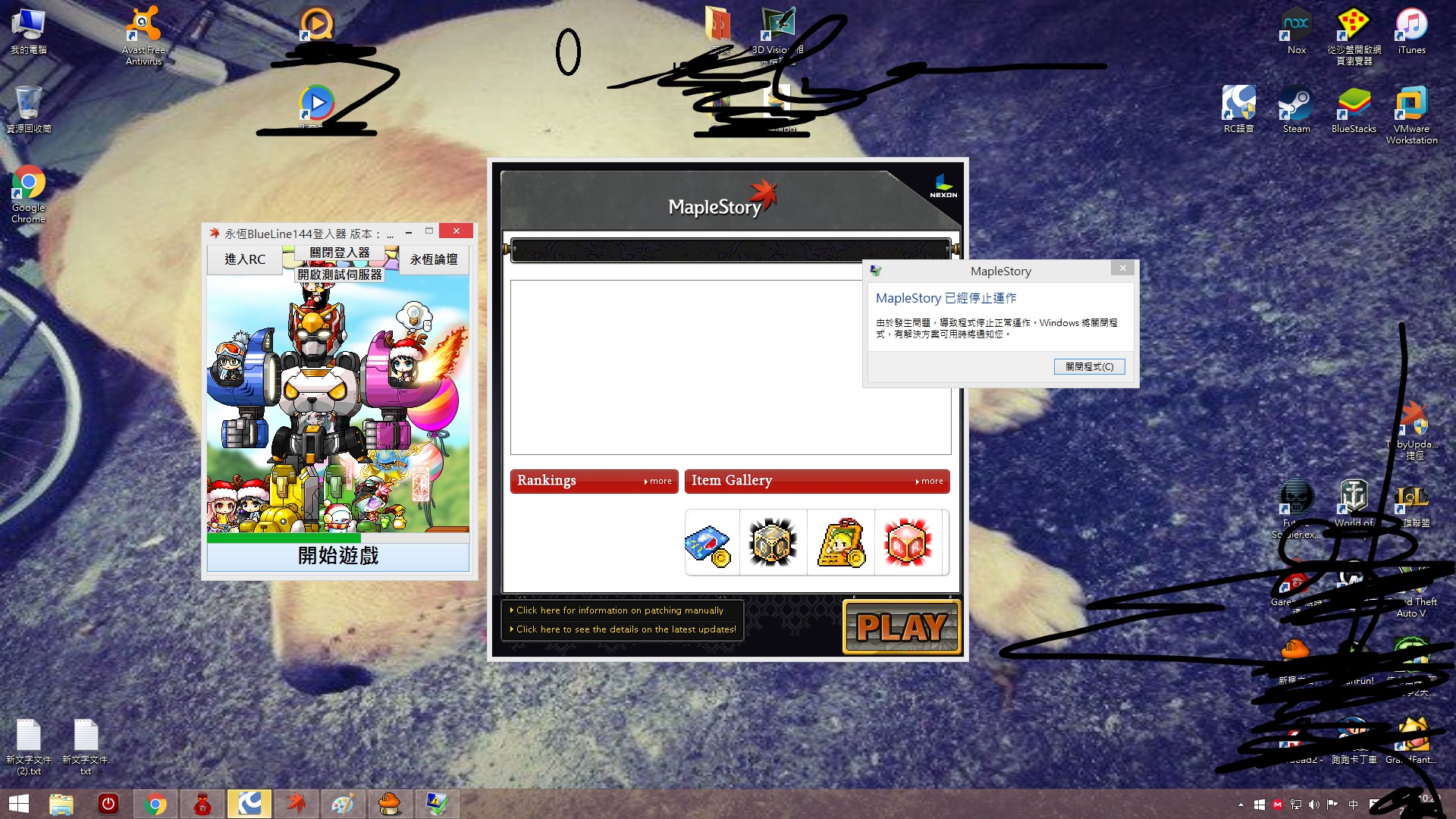The image size is (1456, 819).
Task: Open the Paint palette taskbar icon
Action: (343, 804)
